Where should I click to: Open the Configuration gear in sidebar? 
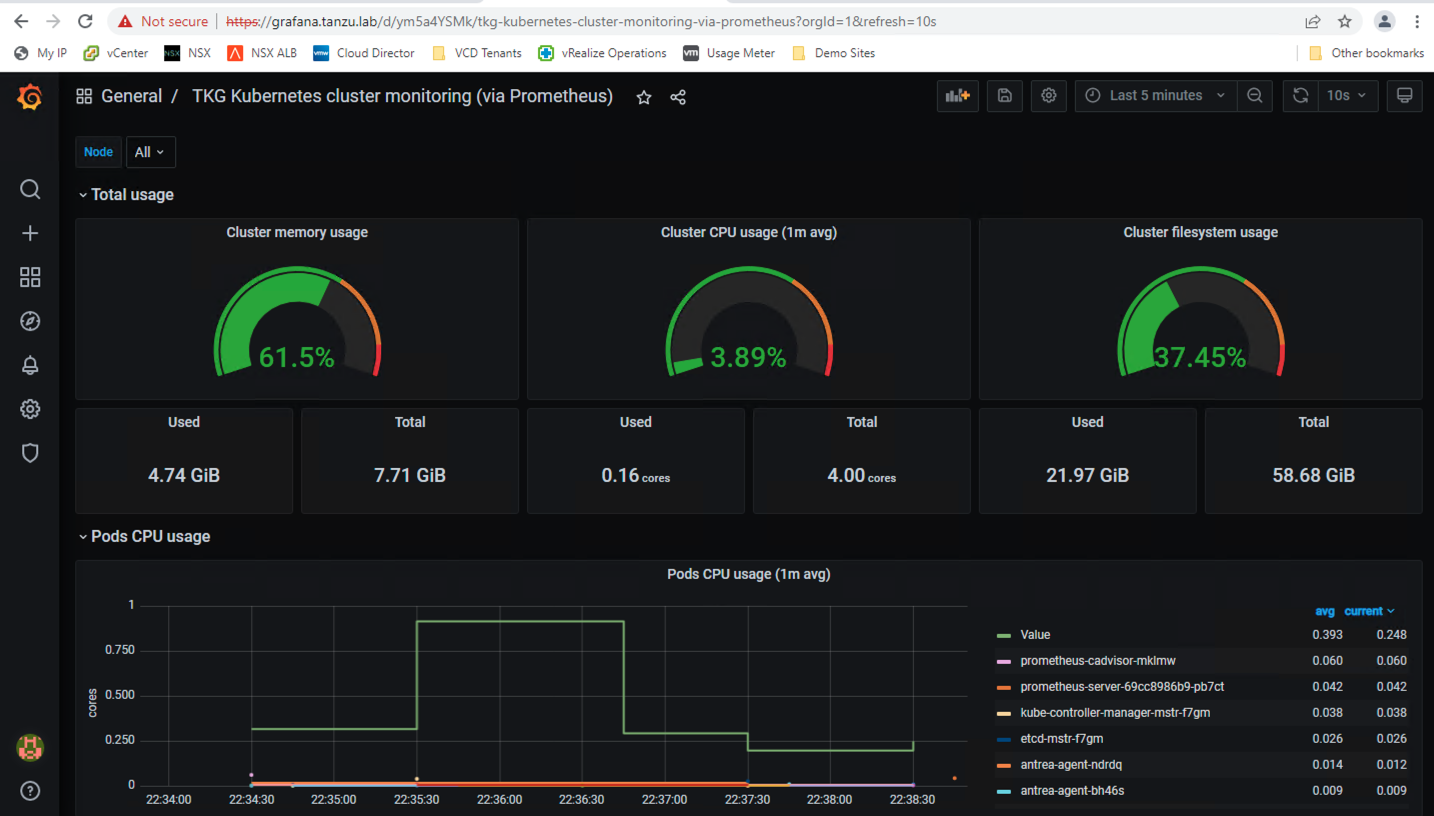tap(30, 409)
